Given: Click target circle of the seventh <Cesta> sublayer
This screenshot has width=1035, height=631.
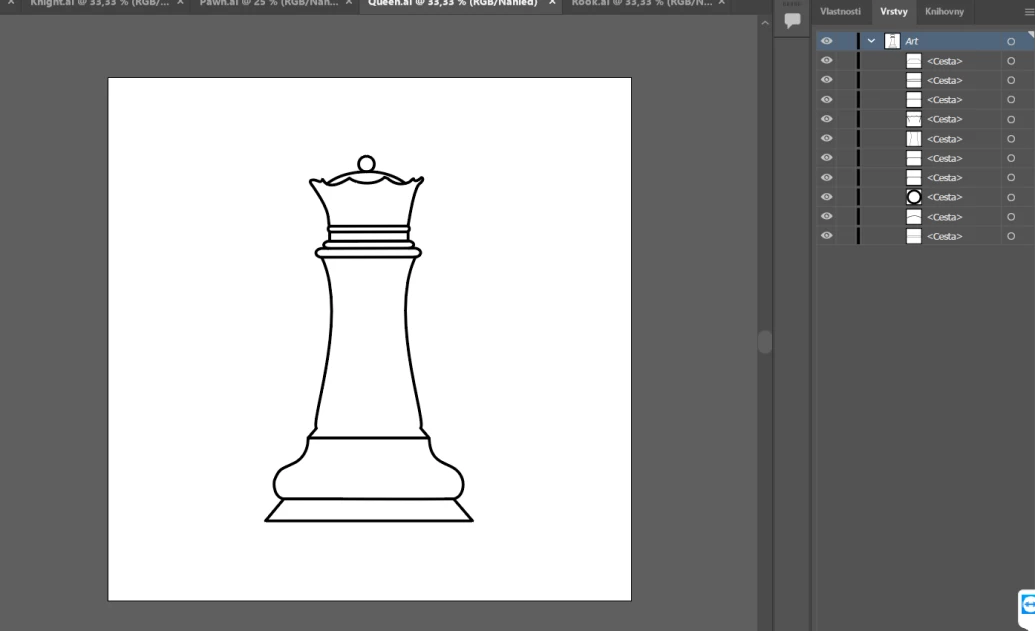Looking at the screenshot, I should pos(1011,178).
